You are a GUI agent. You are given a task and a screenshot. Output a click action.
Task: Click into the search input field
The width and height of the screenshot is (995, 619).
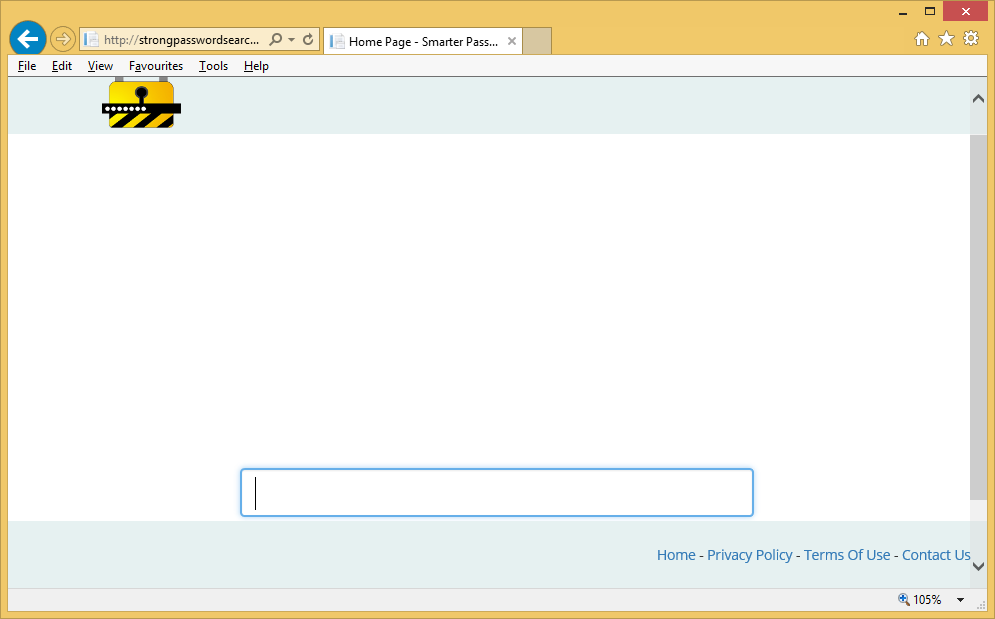496,493
